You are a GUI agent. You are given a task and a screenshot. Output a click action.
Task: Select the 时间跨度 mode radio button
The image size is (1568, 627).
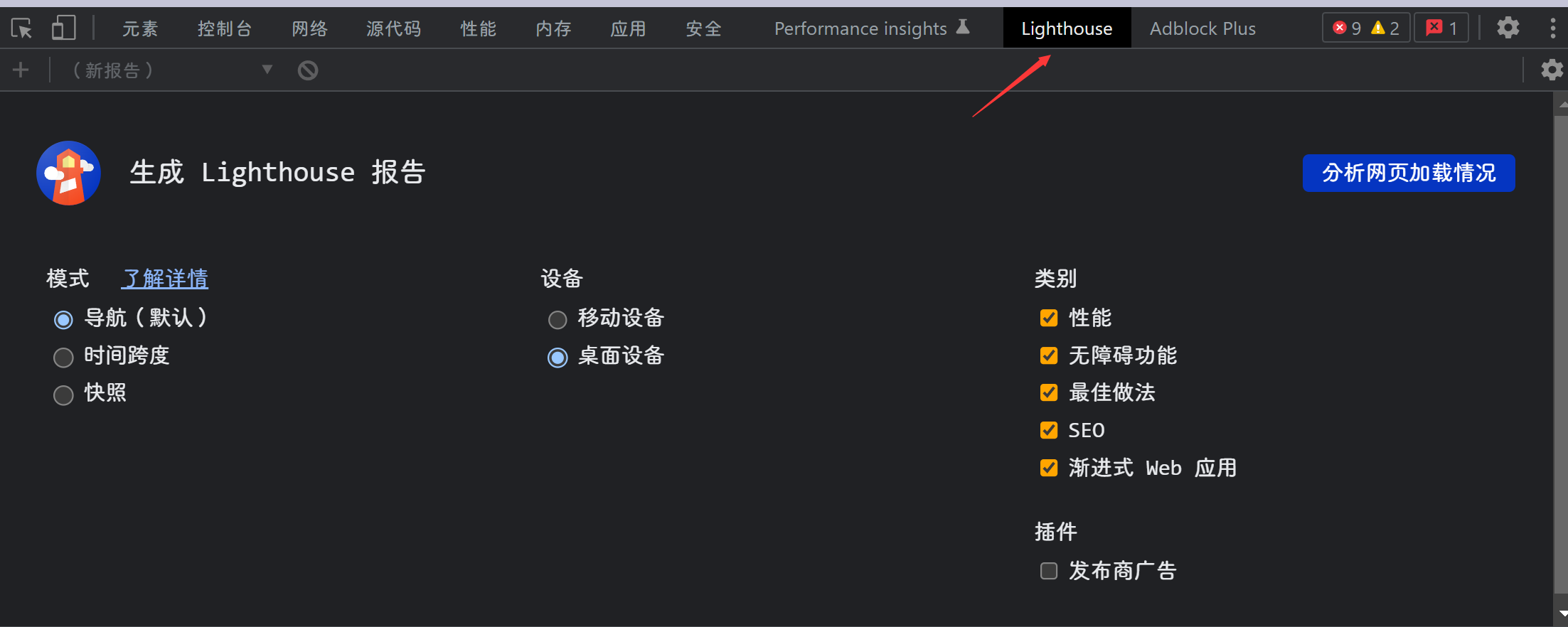point(63,357)
